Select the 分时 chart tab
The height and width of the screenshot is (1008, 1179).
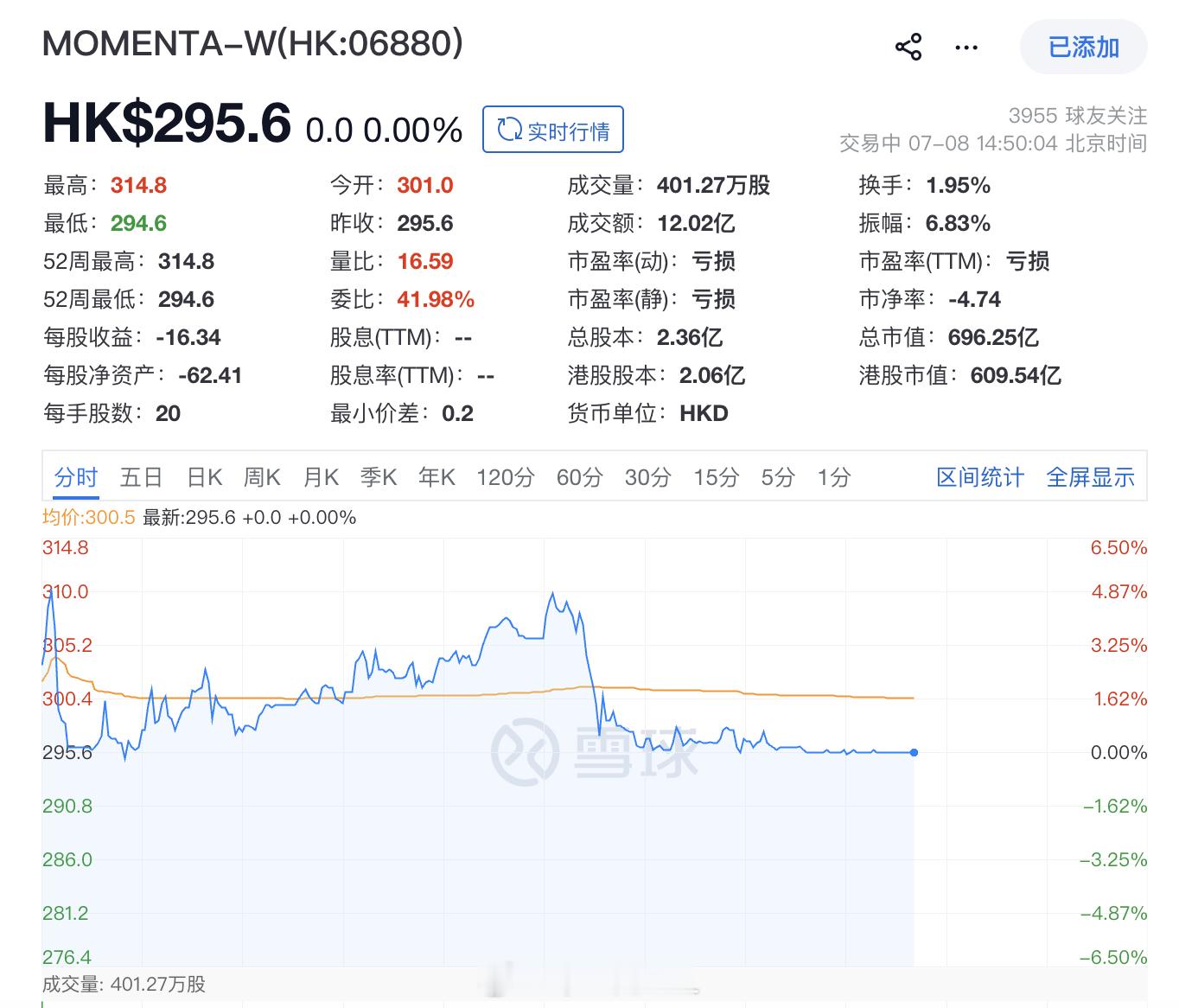pyautogui.click(x=76, y=477)
